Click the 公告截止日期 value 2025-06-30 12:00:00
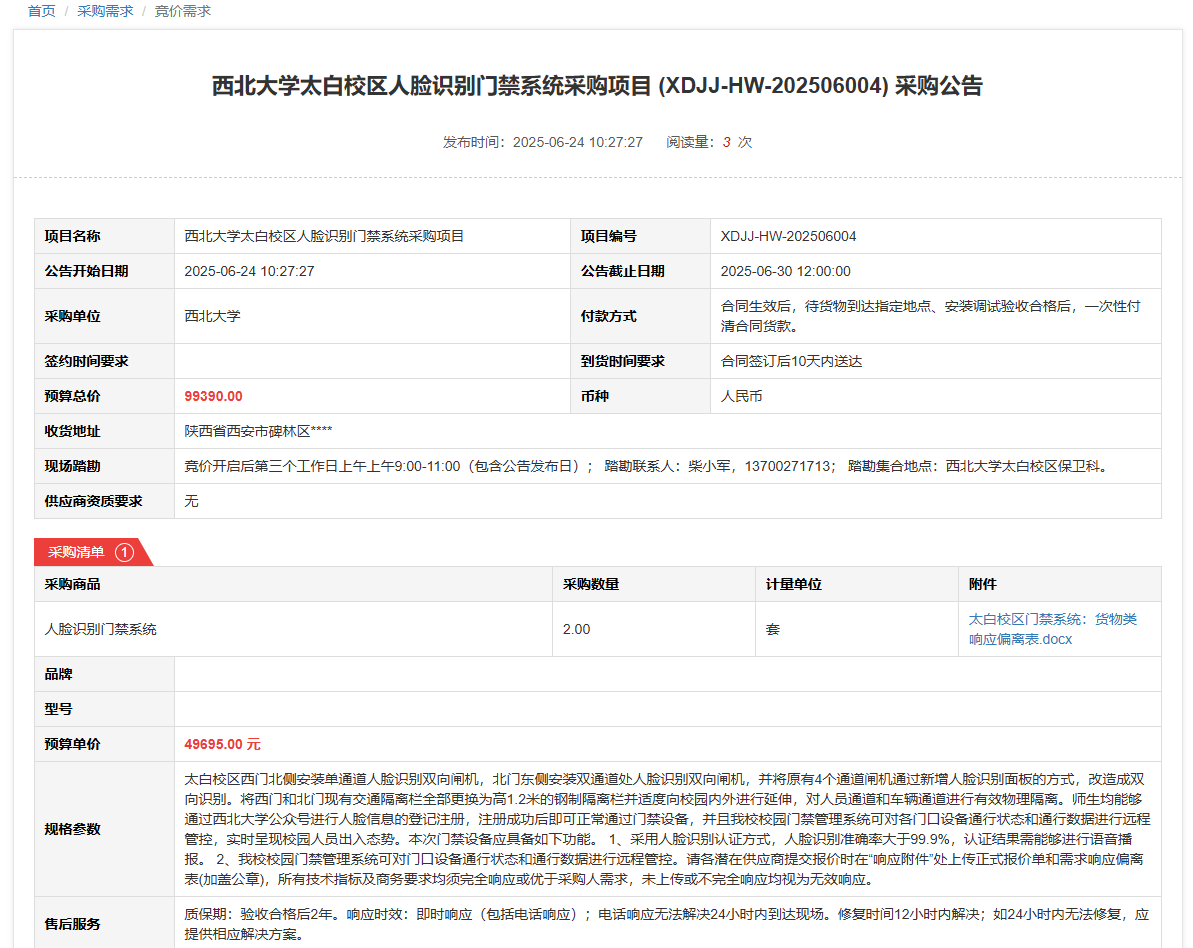 click(x=785, y=272)
